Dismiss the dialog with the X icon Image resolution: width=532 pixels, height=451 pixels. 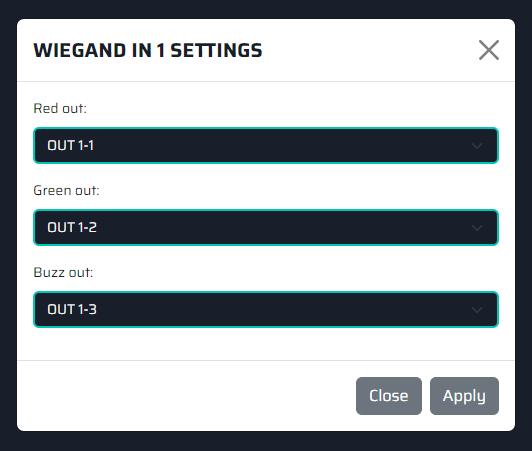[489, 50]
